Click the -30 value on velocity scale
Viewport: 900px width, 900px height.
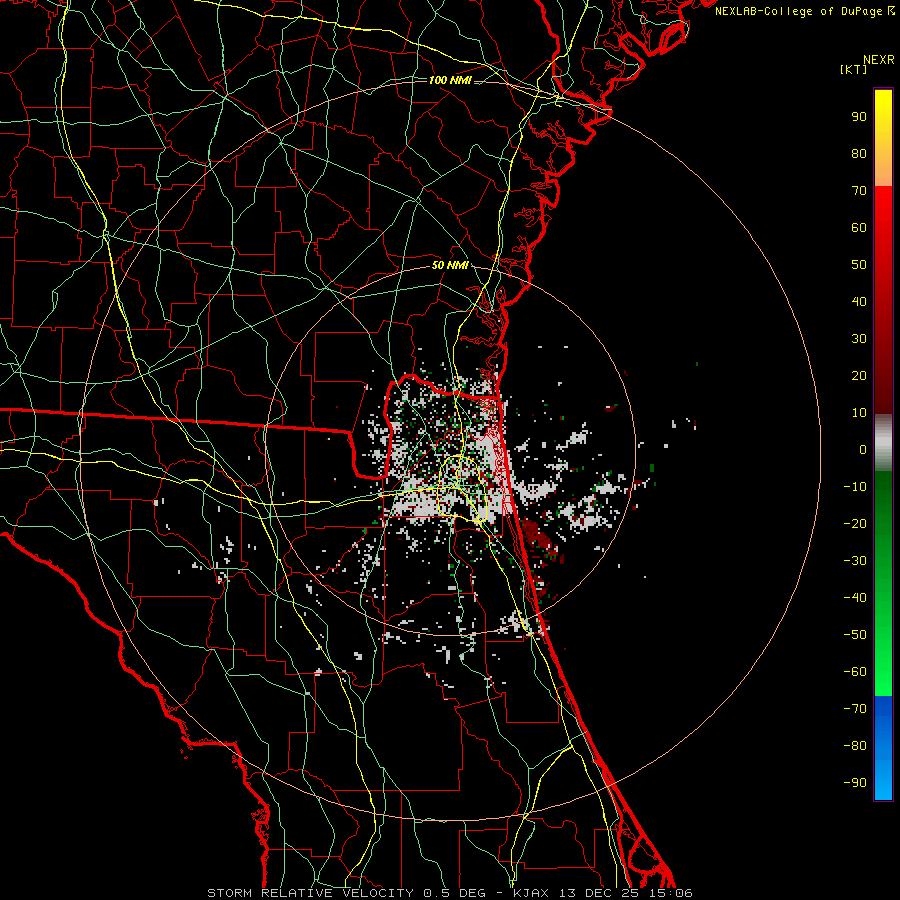coord(855,561)
